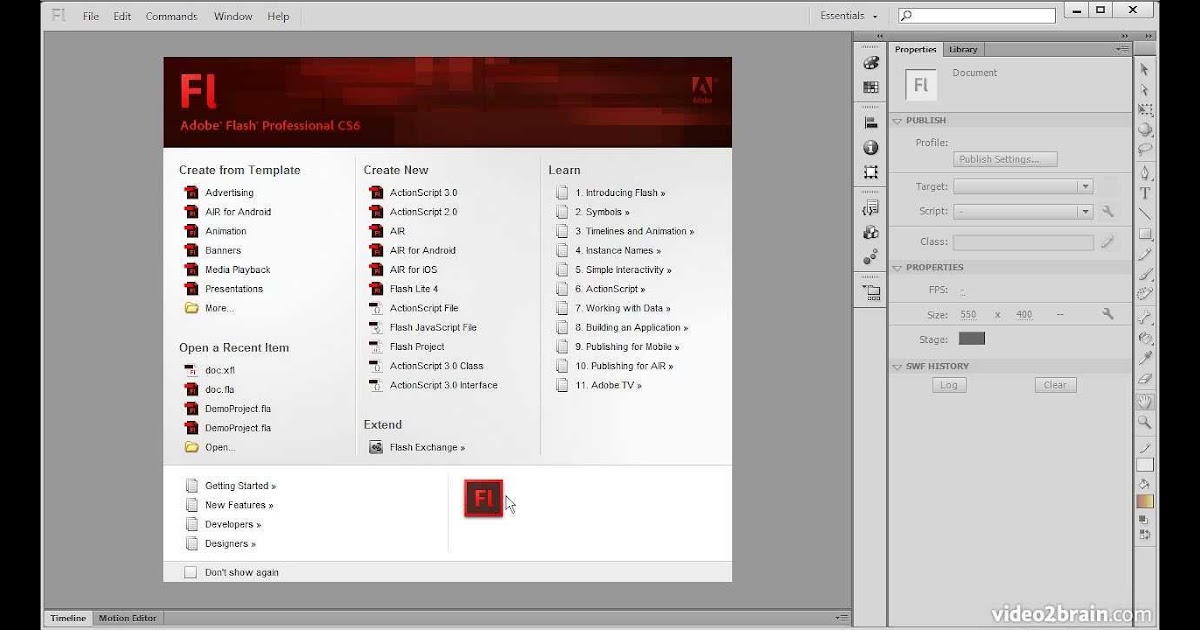The image size is (1200, 630).
Task: Open the Align panel icon
Action: (871, 123)
